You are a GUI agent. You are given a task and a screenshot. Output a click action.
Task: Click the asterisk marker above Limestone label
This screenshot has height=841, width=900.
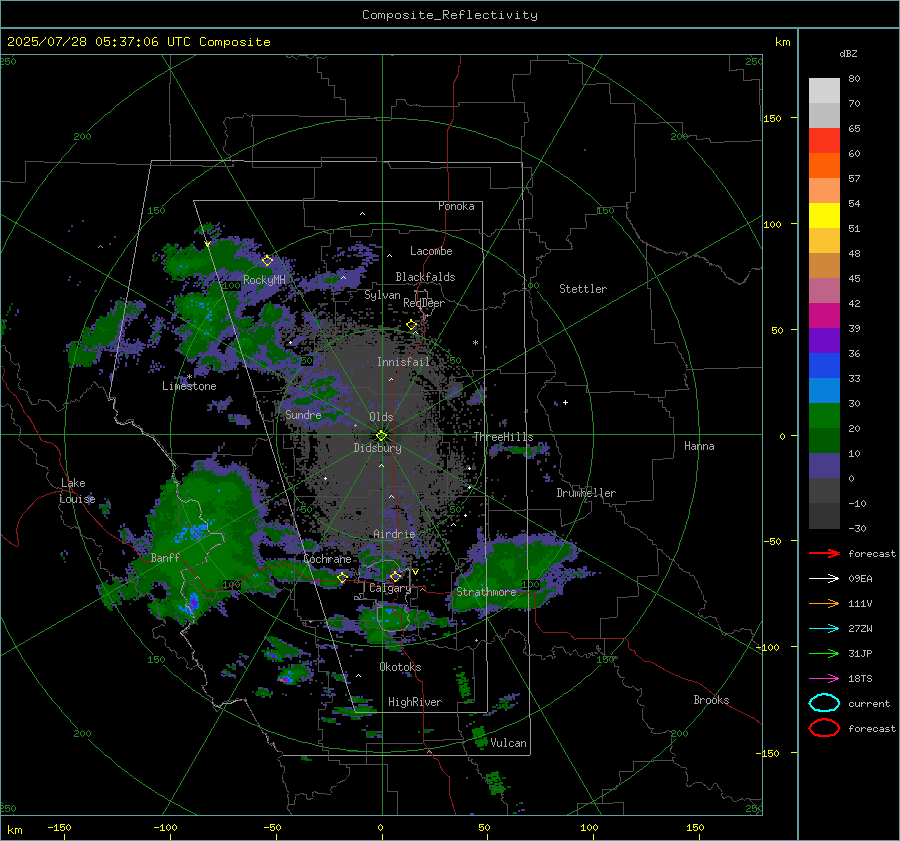click(x=189, y=377)
